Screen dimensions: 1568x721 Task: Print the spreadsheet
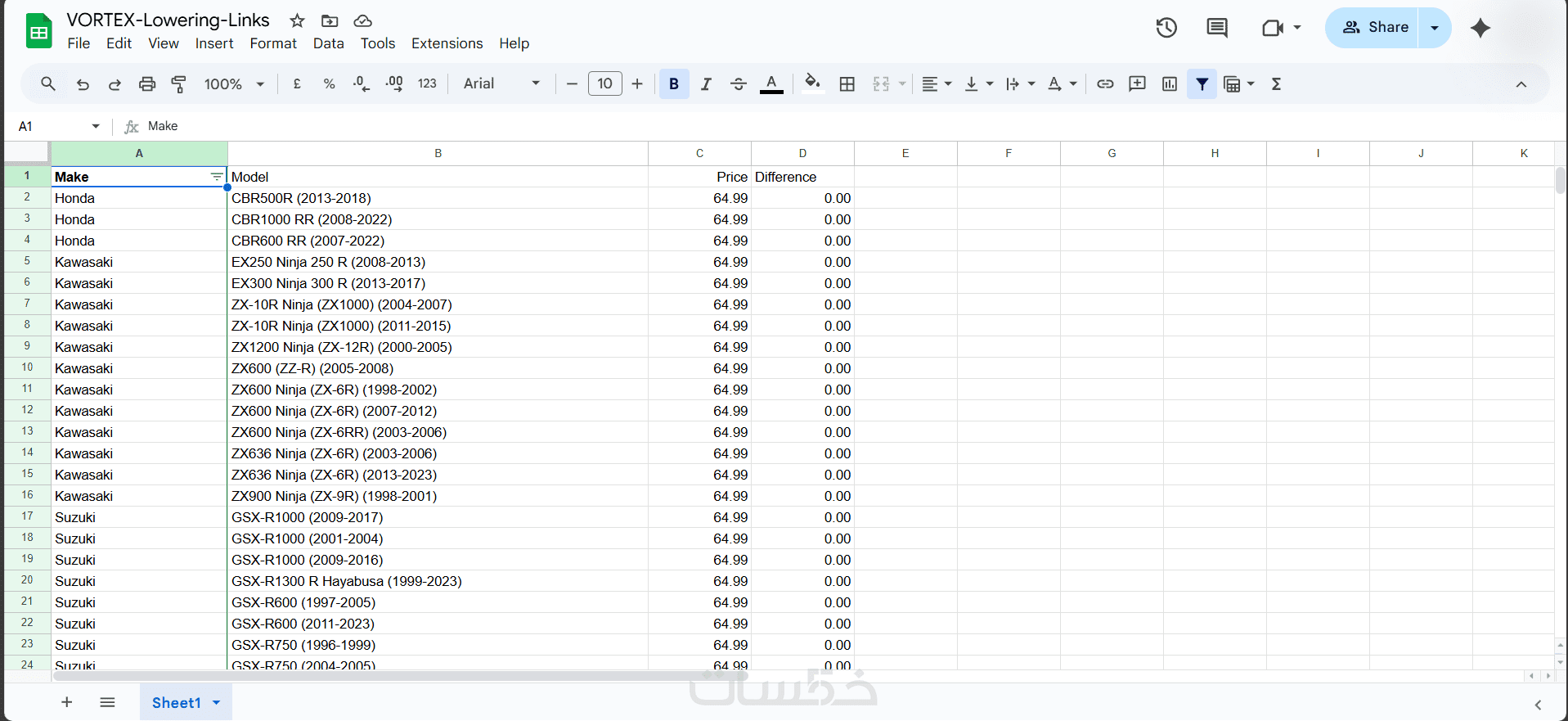click(x=147, y=83)
